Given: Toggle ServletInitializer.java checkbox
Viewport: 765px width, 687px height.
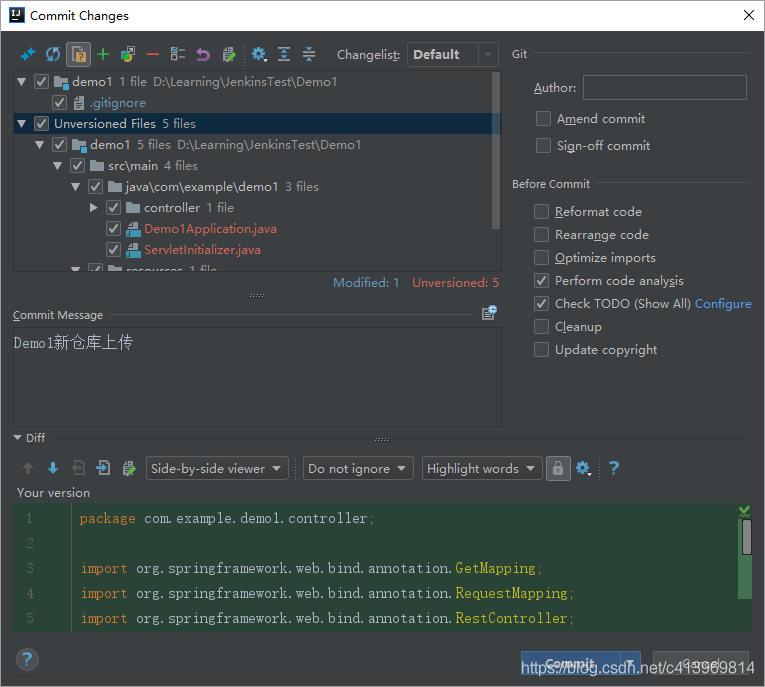Looking at the screenshot, I should click(113, 249).
